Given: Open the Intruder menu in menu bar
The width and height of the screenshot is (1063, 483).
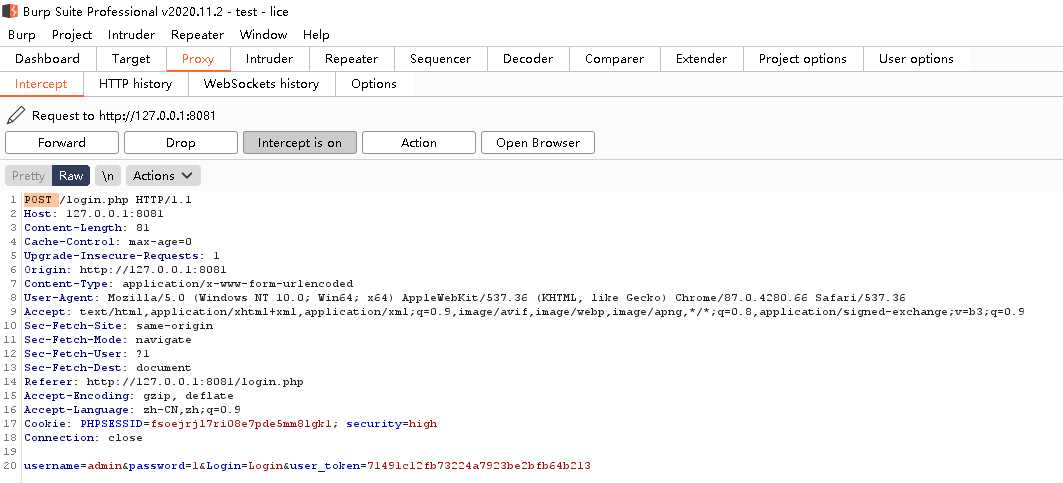Looking at the screenshot, I should tap(132, 35).
